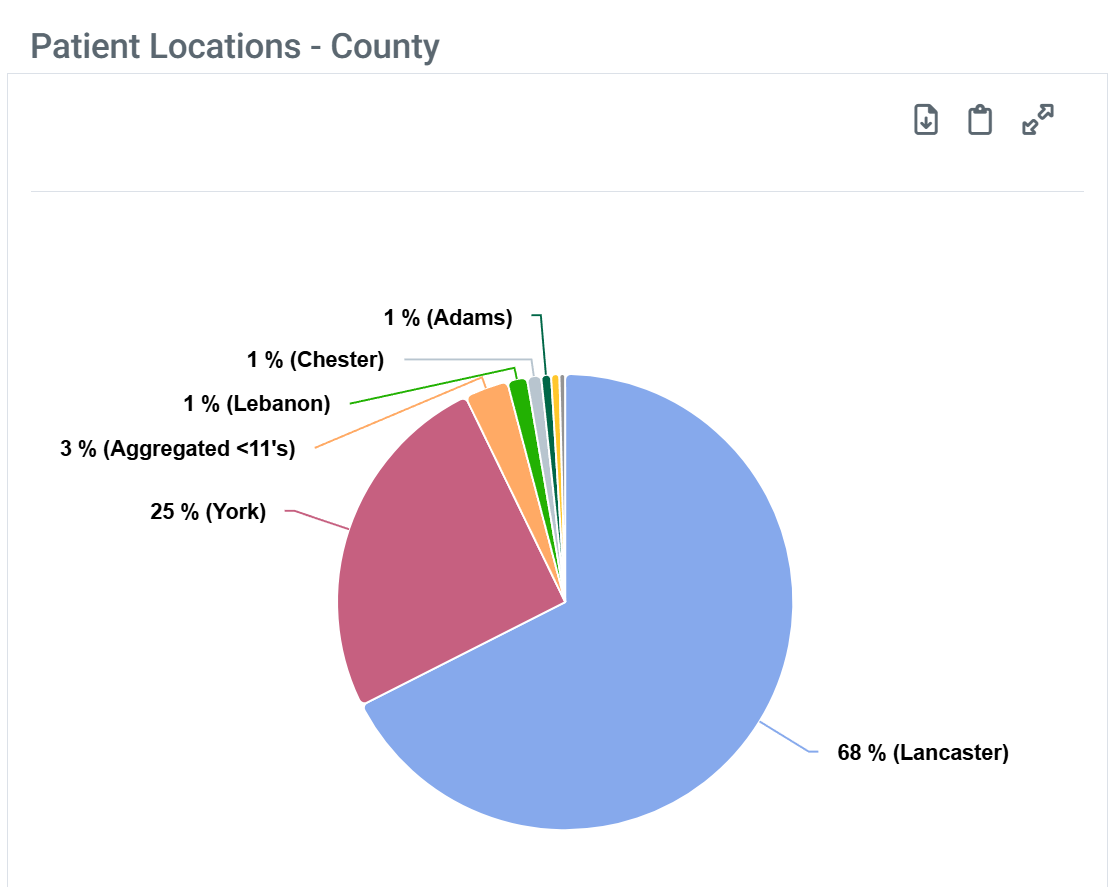Click the download chart icon

click(926, 120)
